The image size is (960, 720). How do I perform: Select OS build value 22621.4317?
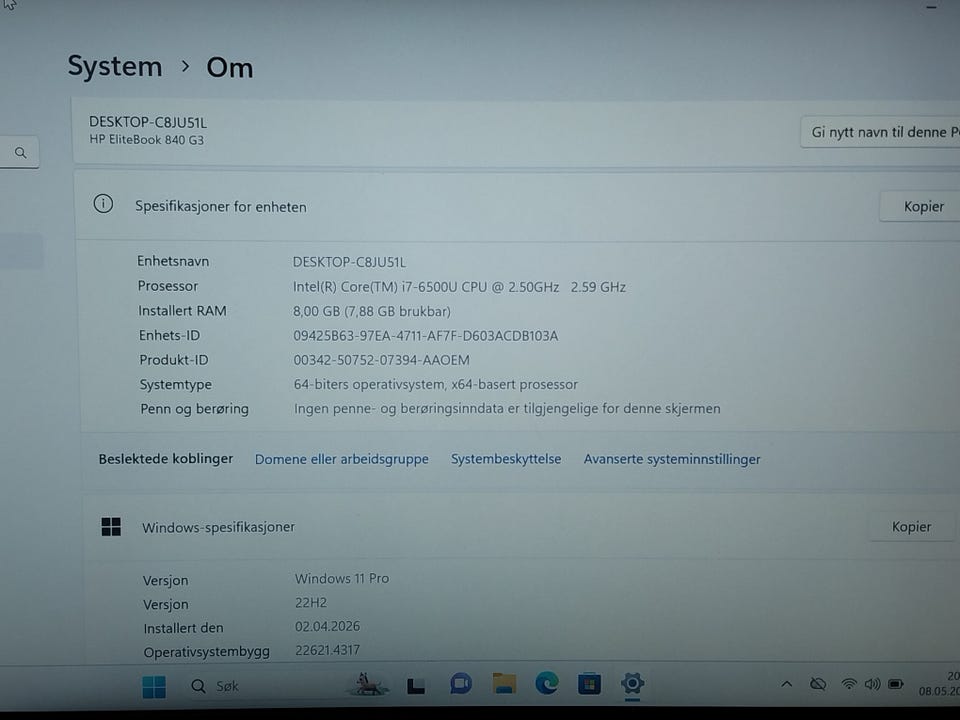click(x=328, y=650)
